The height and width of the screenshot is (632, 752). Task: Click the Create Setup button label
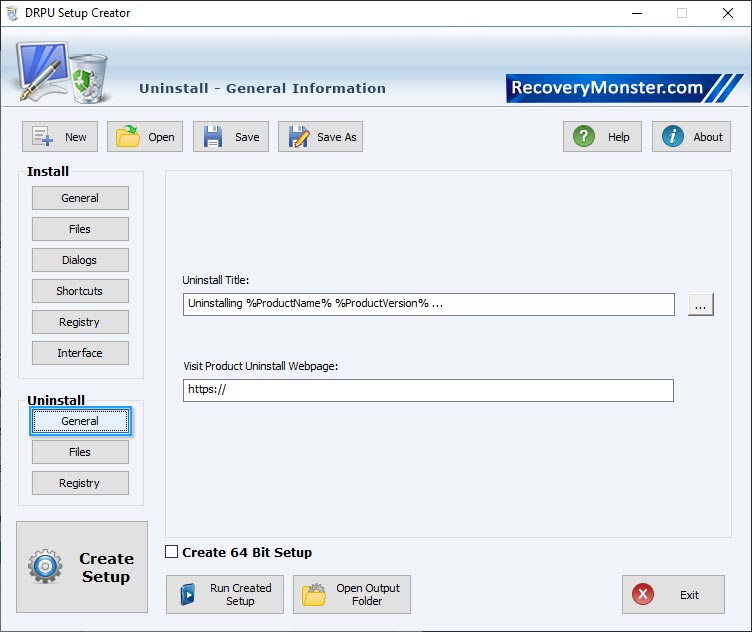pos(106,568)
